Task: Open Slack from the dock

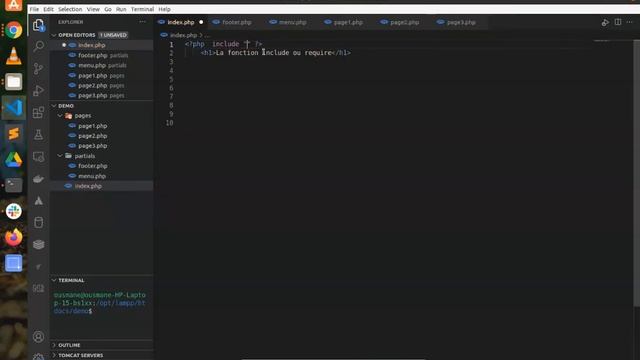Action: point(13,211)
